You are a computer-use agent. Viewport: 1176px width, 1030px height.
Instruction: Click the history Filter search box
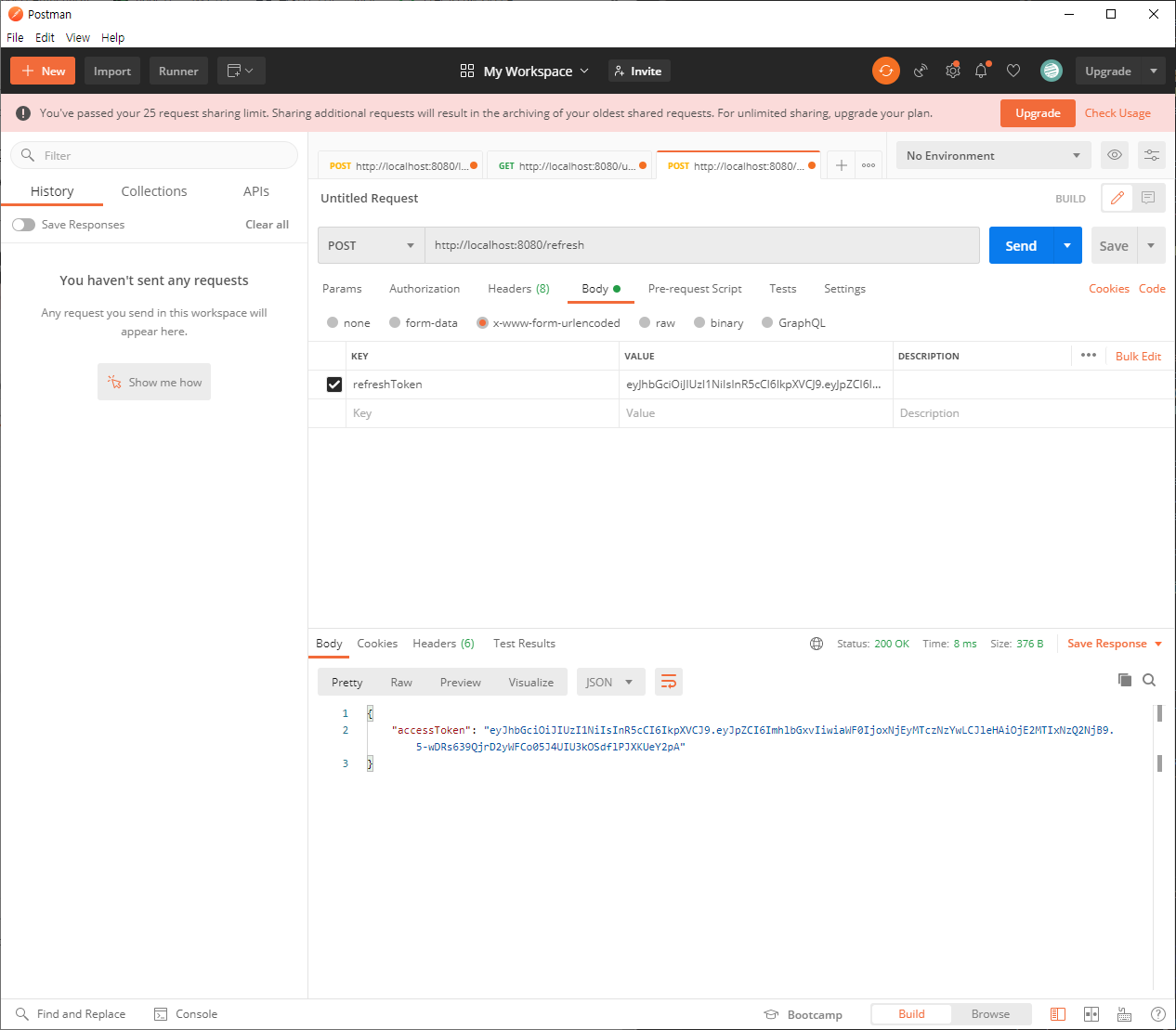click(x=154, y=155)
